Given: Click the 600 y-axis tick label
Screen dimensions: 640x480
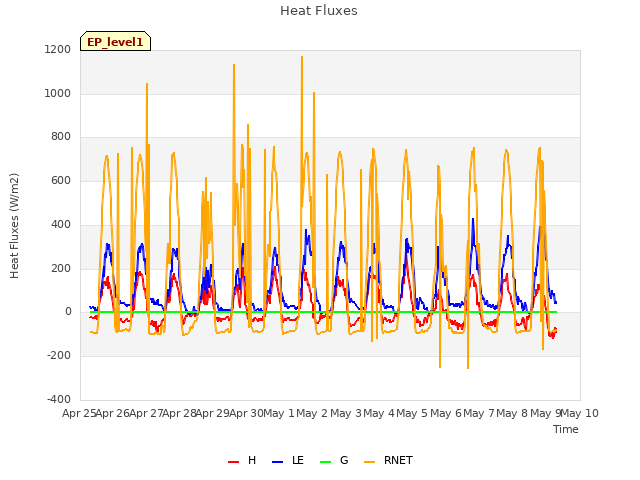Looking at the screenshot, I should (x=61, y=181).
